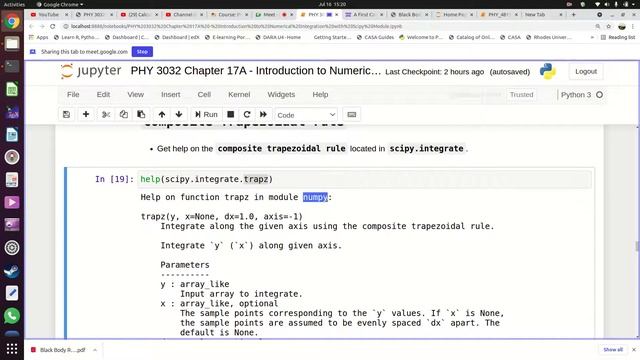Zoom page using the magnifier icon in address bar
640x360 pixels.
[x=598, y=26]
